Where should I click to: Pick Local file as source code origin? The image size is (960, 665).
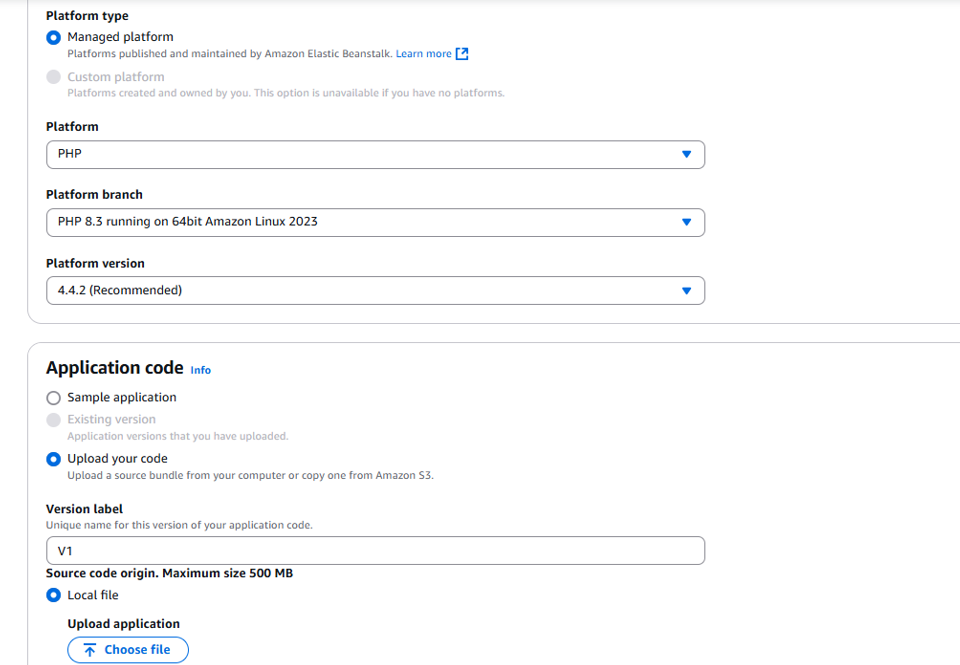click(54, 596)
